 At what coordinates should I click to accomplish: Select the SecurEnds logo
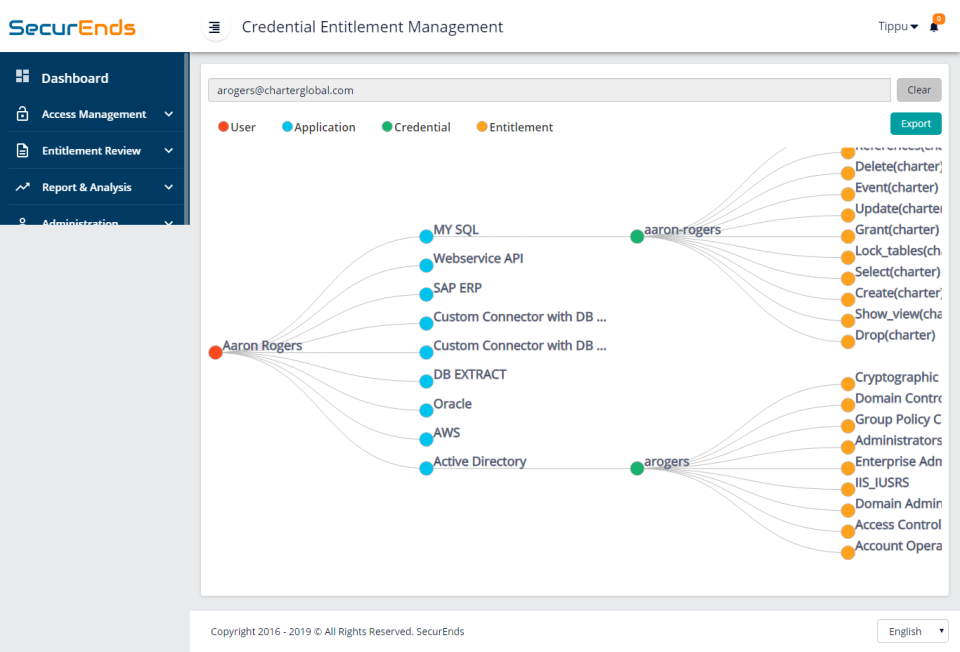71,27
